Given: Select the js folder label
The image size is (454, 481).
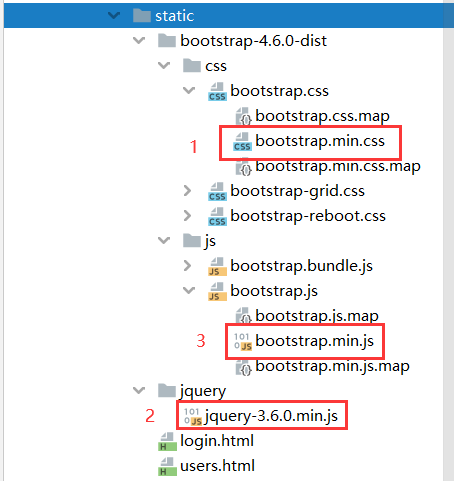Looking at the screenshot, I should pos(210,241).
